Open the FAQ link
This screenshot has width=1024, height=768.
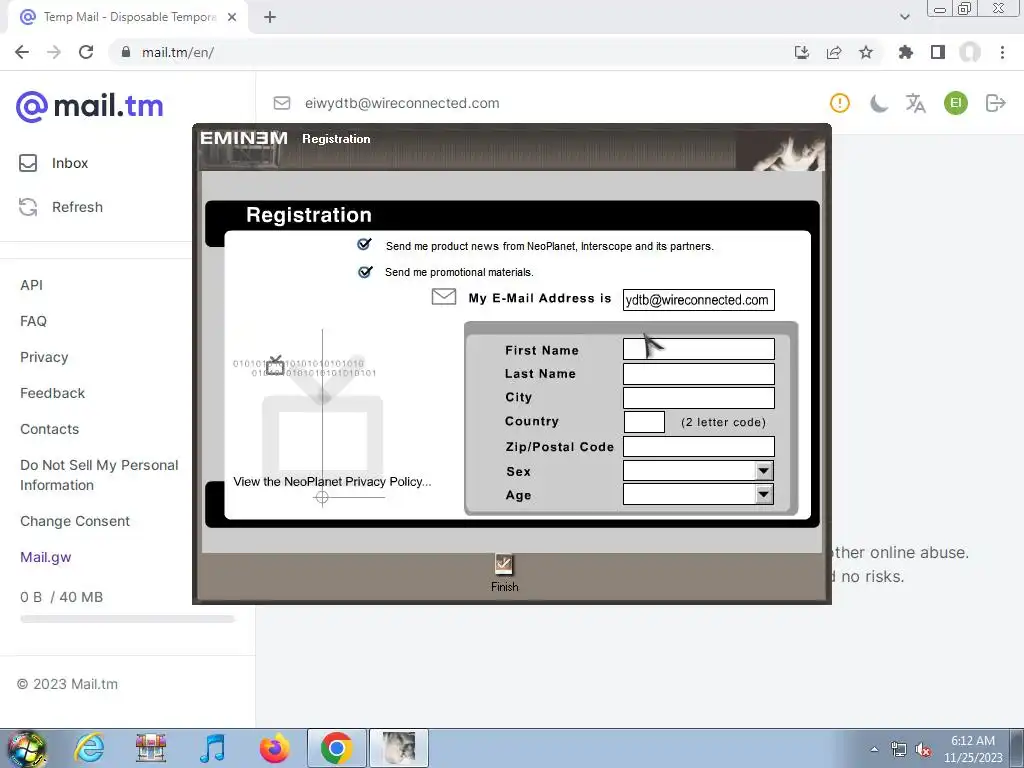33,321
